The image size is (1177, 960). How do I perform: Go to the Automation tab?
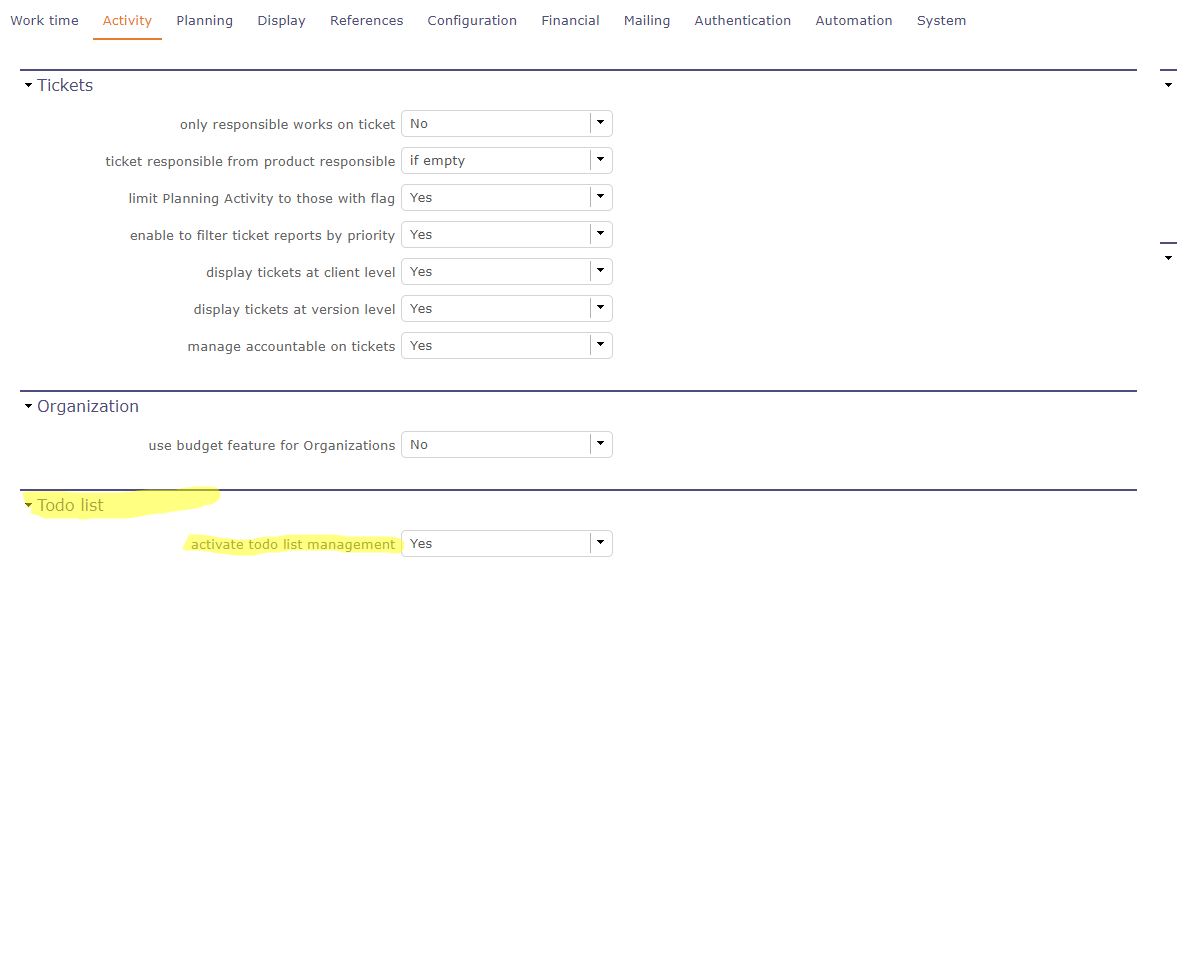click(853, 21)
